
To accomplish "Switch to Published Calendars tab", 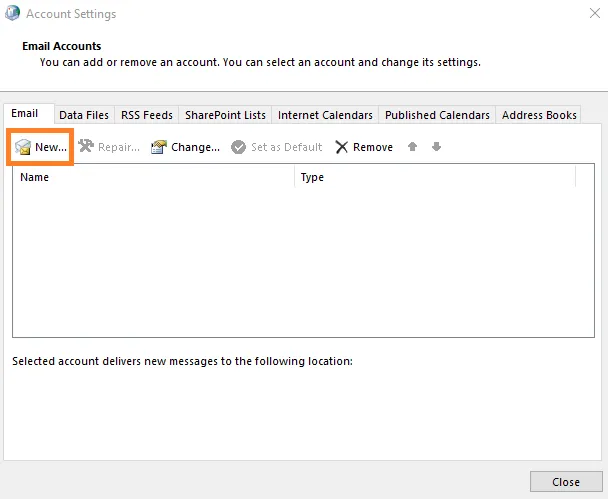I will tap(437, 115).
